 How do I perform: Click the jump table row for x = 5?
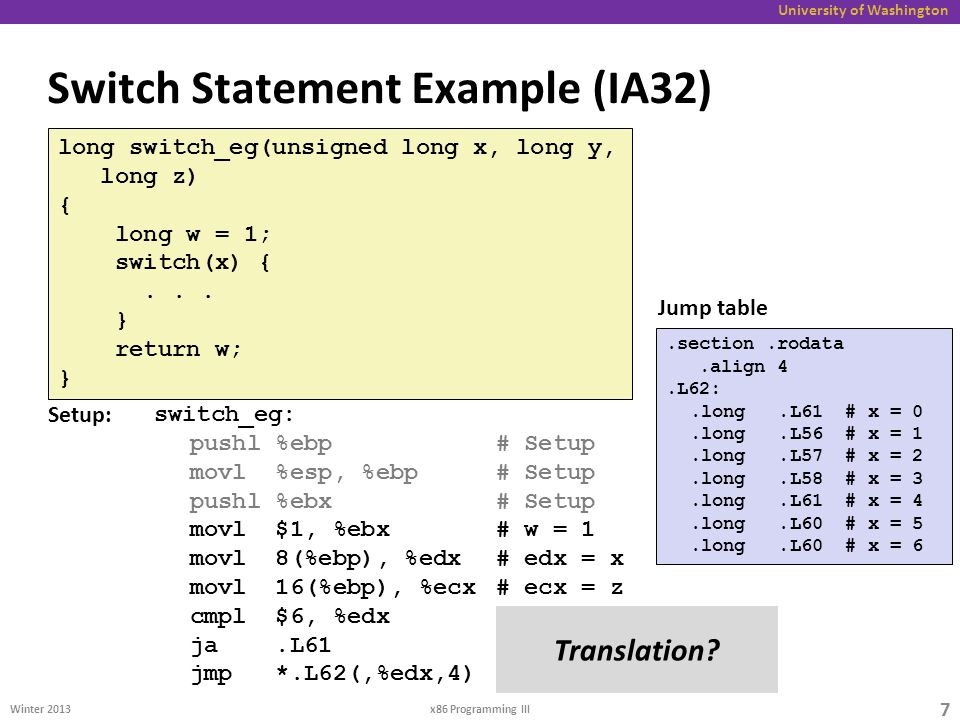pyautogui.click(x=807, y=523)
